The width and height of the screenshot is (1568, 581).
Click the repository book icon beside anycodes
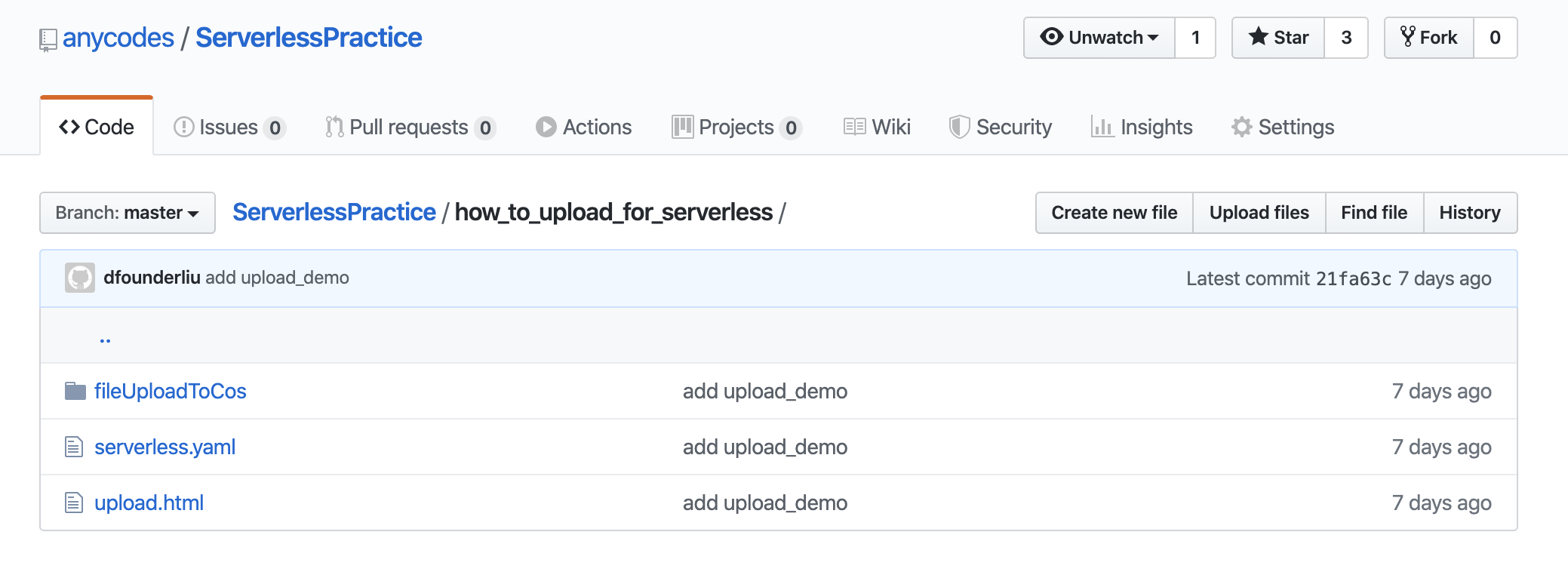48,39
